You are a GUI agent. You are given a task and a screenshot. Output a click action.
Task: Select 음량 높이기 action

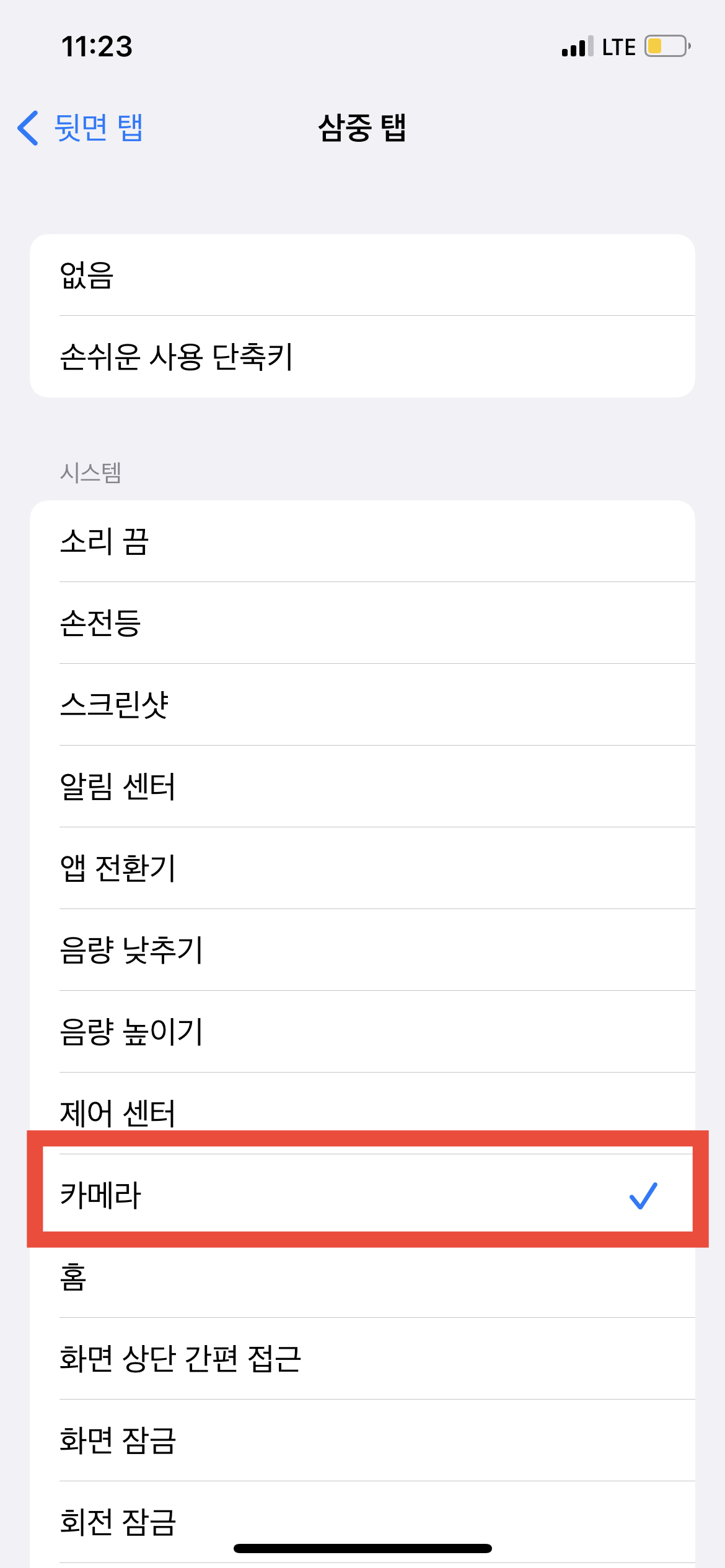(x=362, y=1032)
